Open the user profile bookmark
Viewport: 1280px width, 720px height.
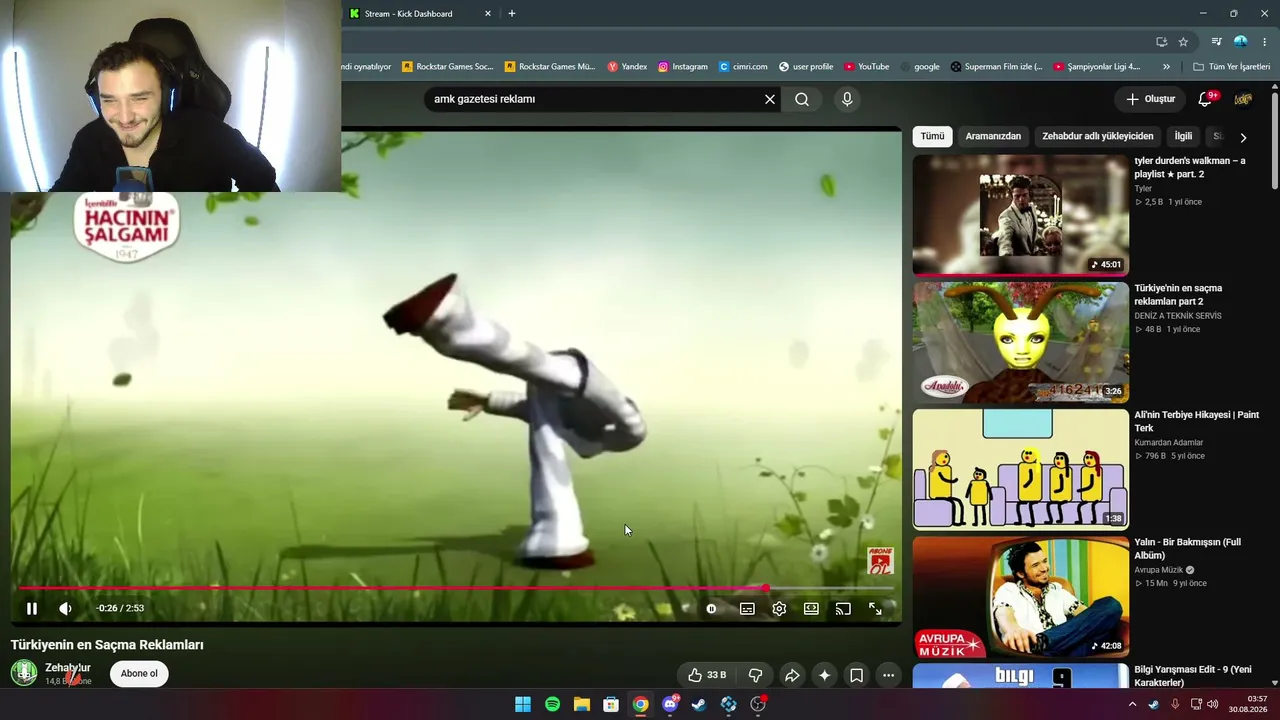pos(806,67)
